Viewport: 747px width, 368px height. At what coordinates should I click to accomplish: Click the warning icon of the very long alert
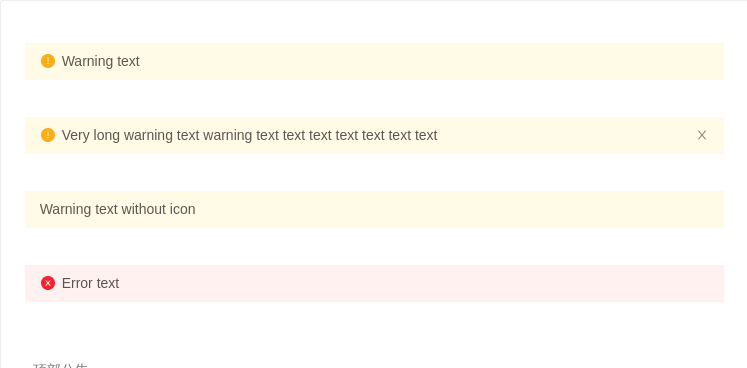[x=48, y=135]
